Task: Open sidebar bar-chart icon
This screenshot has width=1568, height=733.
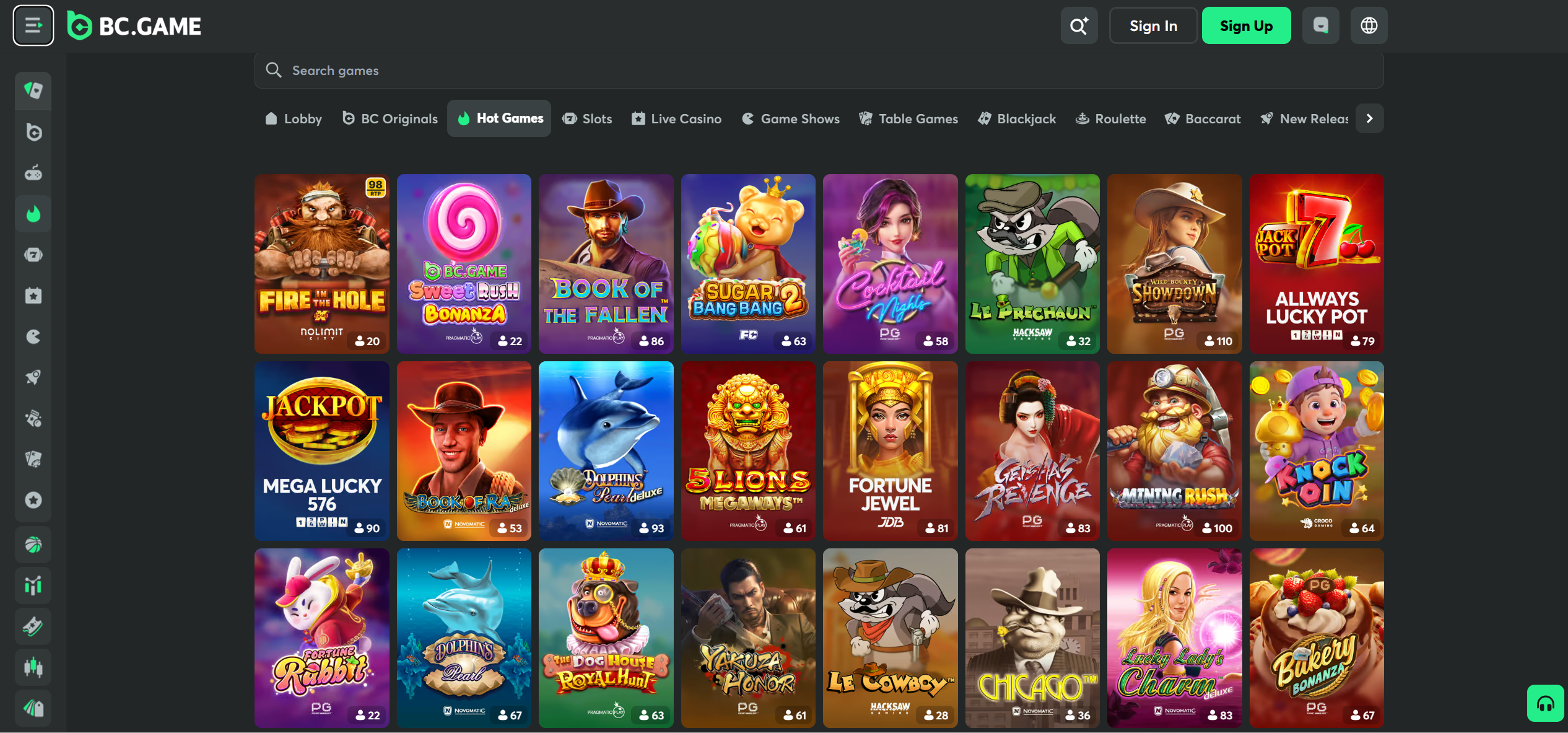Action: pyautogui.click(x=33, y=586)
